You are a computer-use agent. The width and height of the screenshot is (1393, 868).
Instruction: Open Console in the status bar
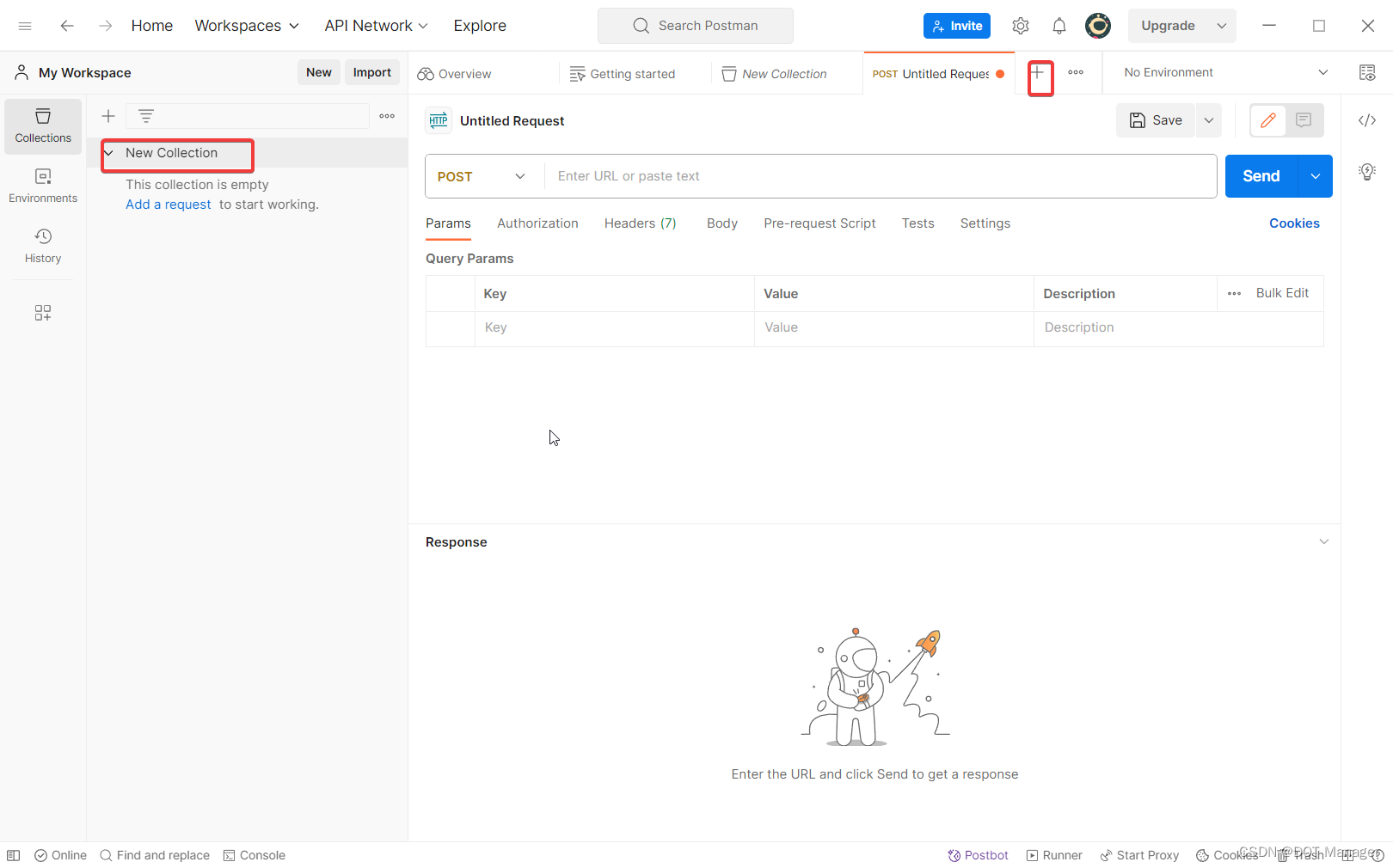pos(254,855)
